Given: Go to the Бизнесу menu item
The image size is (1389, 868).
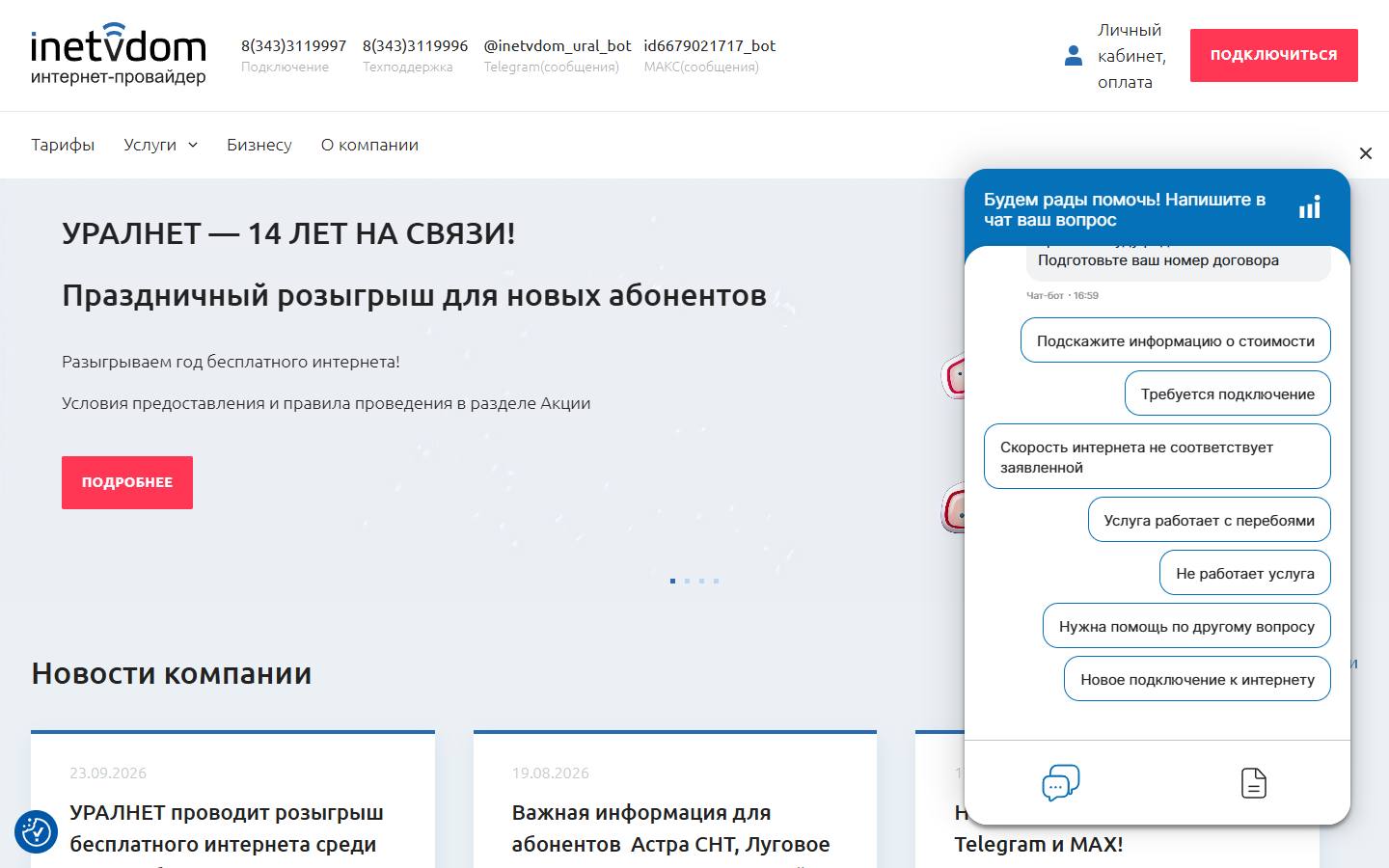Looking at the screenshot, I should point(259,145).
